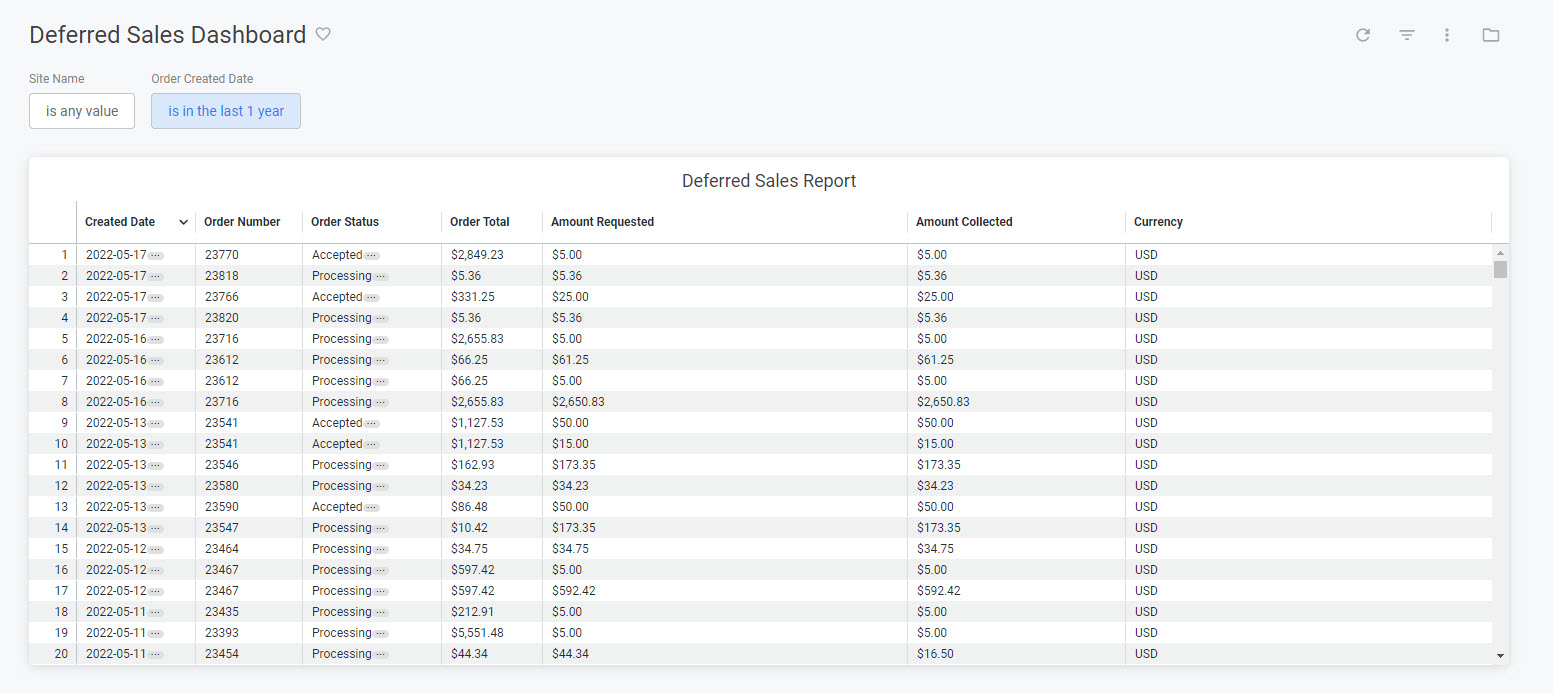Viewport: 1553px width, 693px height.
Task: Edit the Site Name filter value
Action: click(81, 111)
